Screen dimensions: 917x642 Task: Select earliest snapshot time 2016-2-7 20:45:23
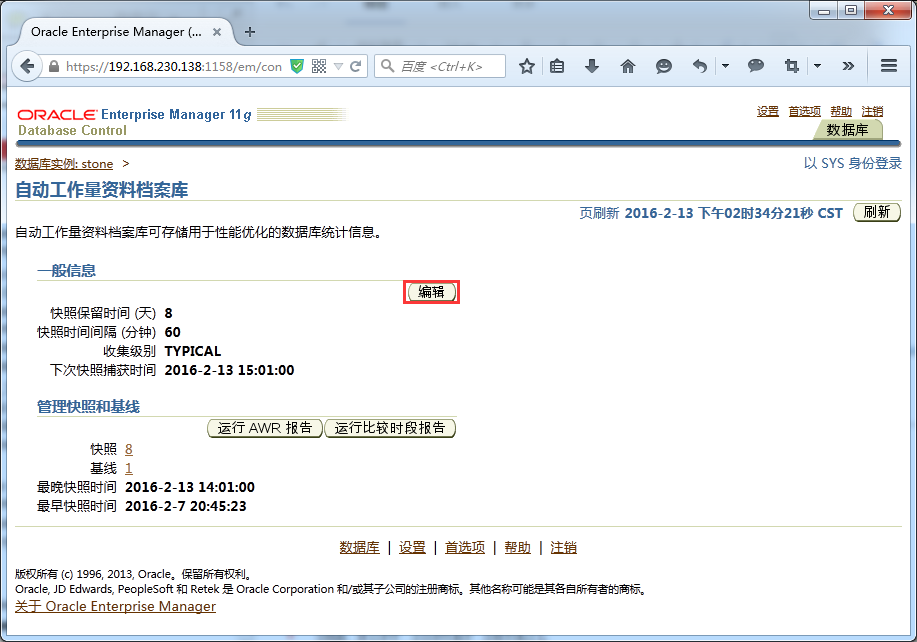pyautogui.click(x=186, y=506)
